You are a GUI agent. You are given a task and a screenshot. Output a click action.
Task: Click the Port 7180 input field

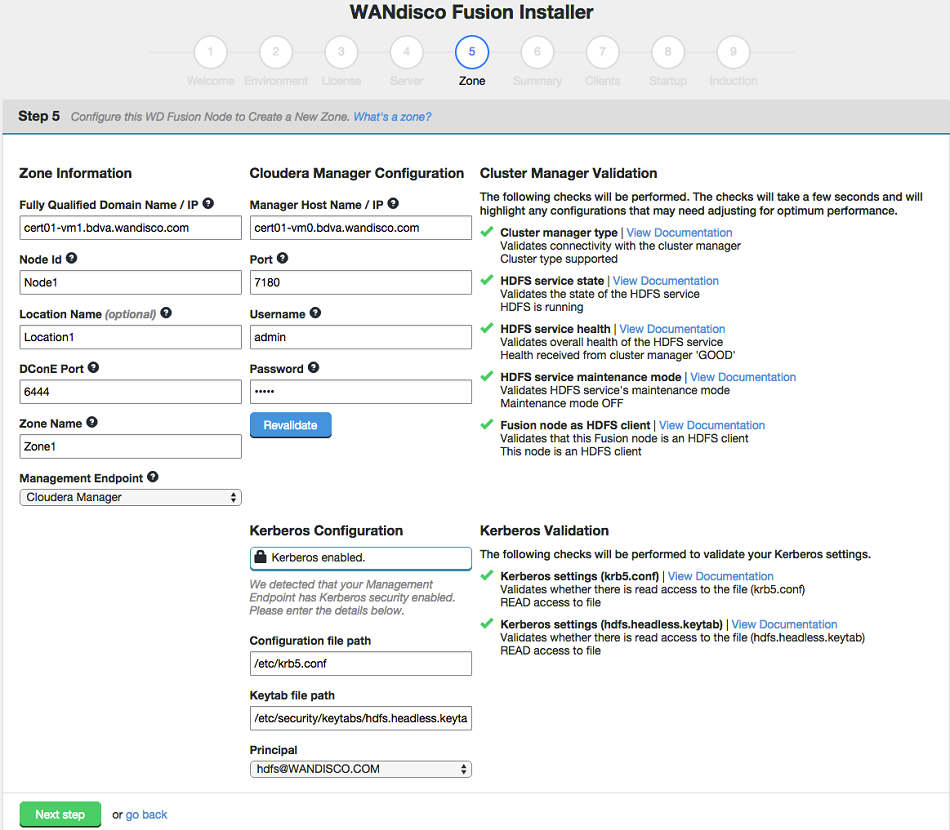[x=360, y=282]
